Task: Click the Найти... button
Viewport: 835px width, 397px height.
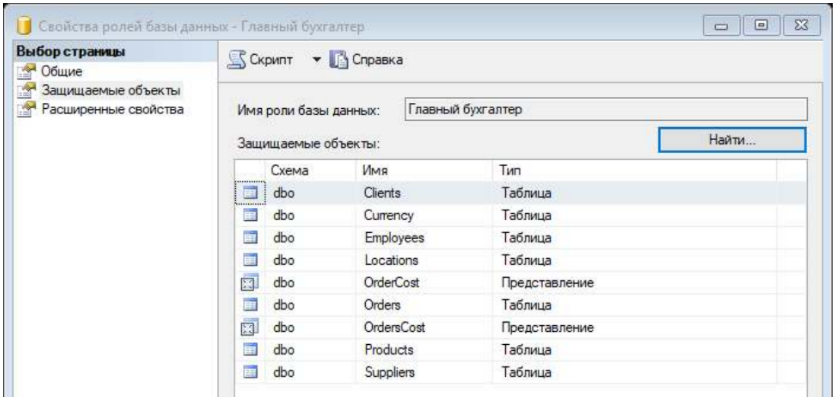Action: 732,140
